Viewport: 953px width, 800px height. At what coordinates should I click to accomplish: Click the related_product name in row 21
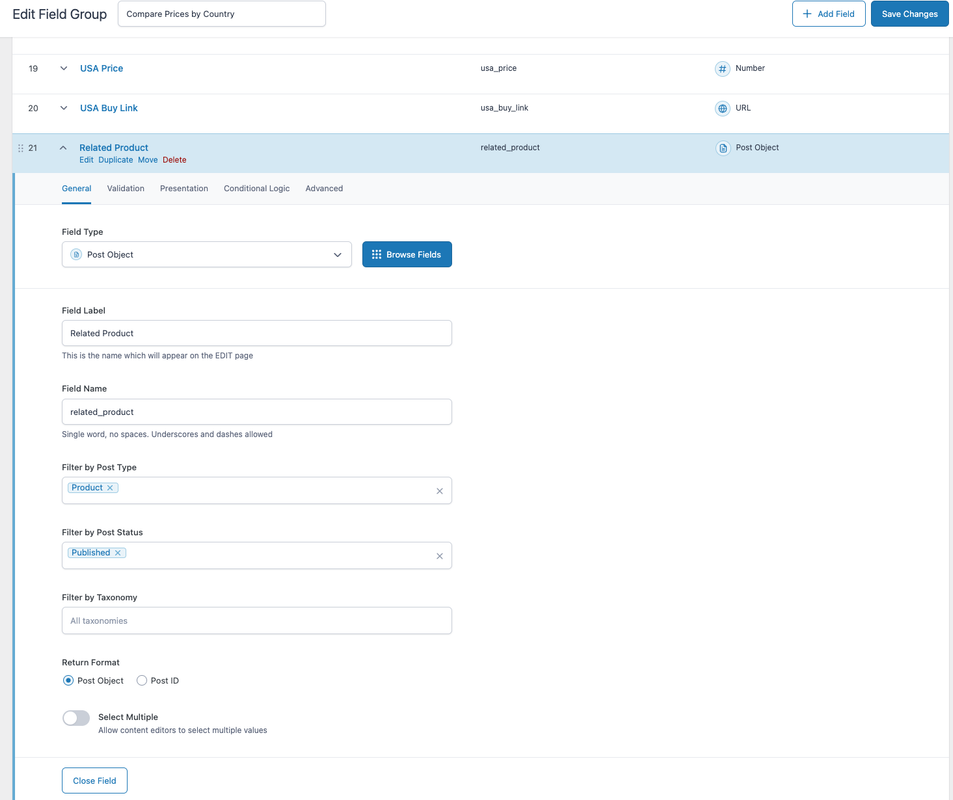[x=510, y=147]
